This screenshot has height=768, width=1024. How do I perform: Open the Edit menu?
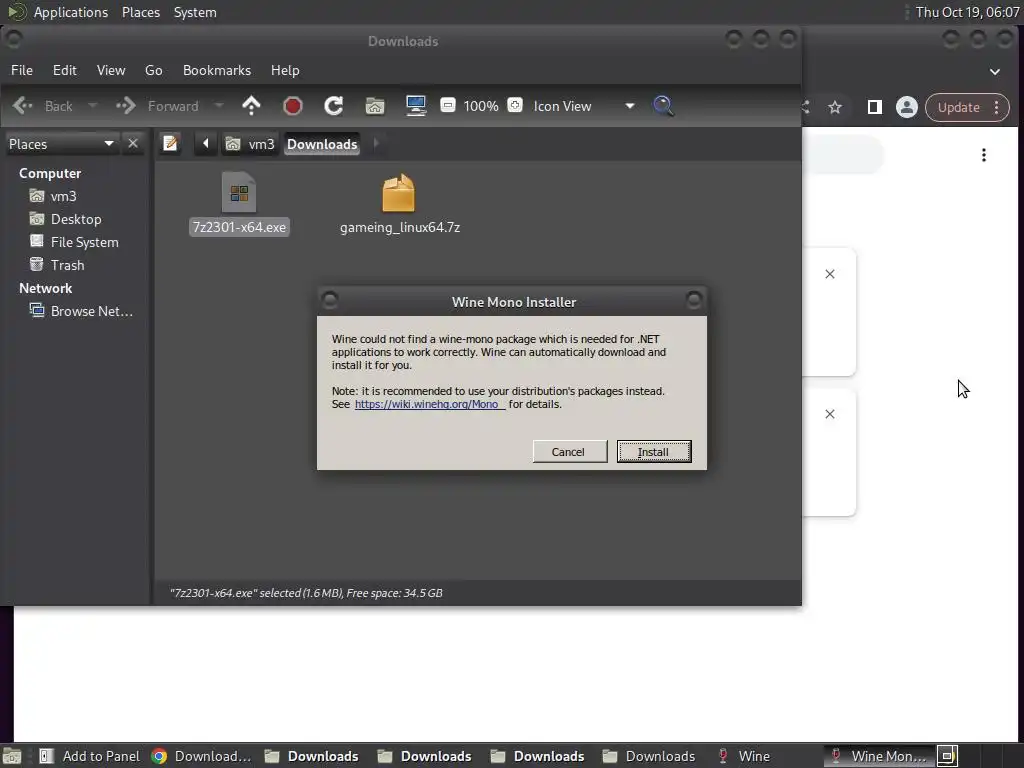click(x=65, y=70)
